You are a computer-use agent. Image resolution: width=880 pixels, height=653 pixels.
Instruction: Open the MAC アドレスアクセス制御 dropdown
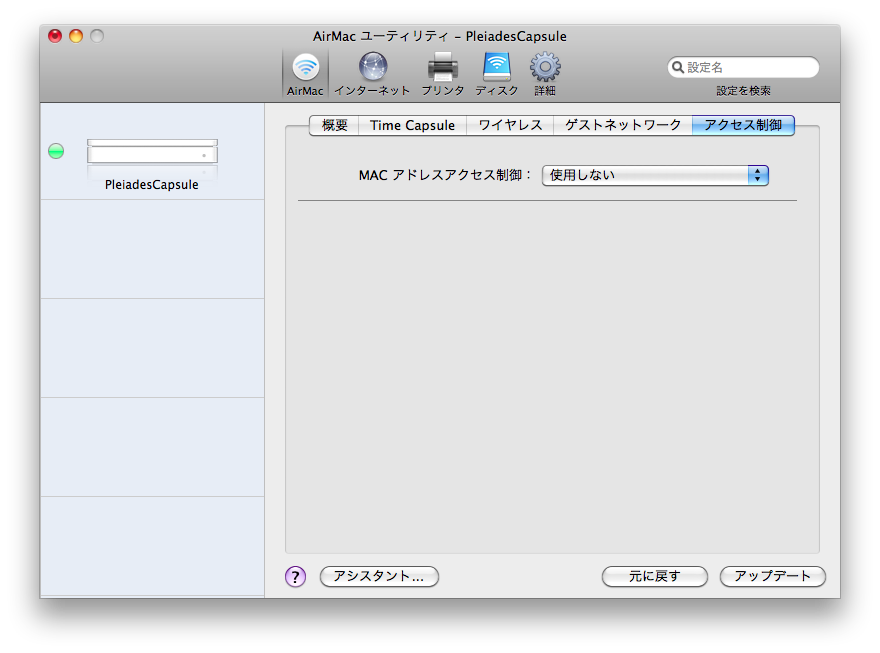point(655,175)
